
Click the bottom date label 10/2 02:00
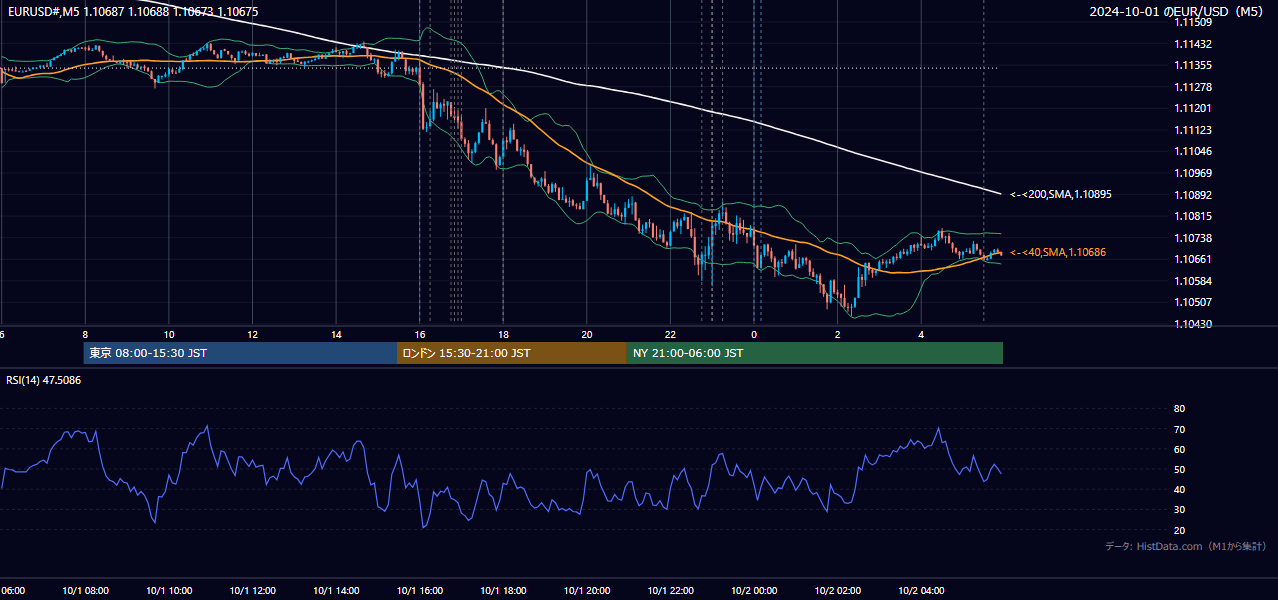coord(838,591)
